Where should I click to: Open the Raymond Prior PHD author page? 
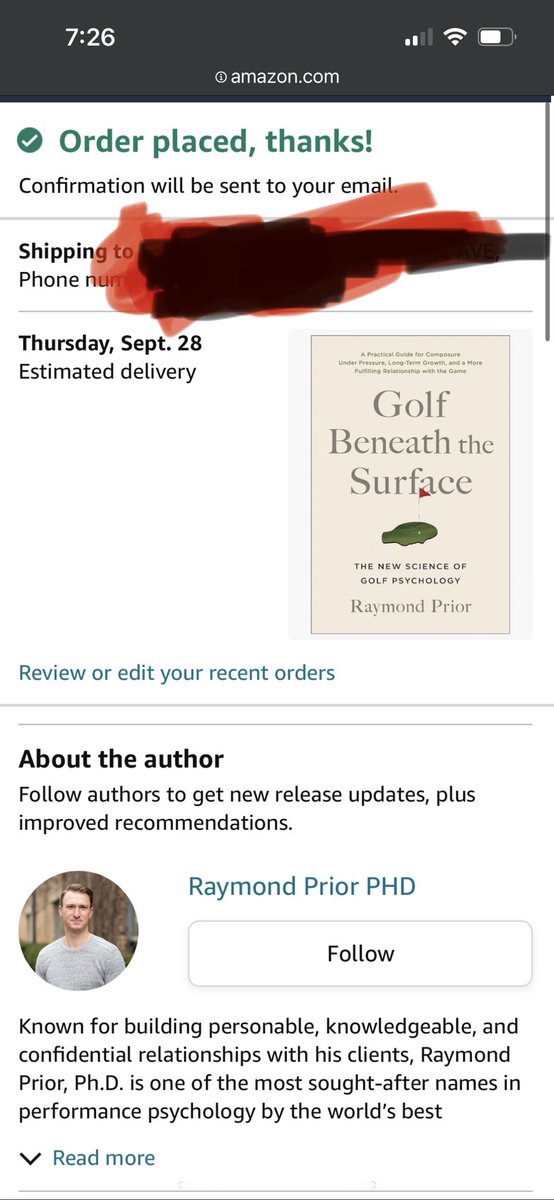click(x=301, y=886)
